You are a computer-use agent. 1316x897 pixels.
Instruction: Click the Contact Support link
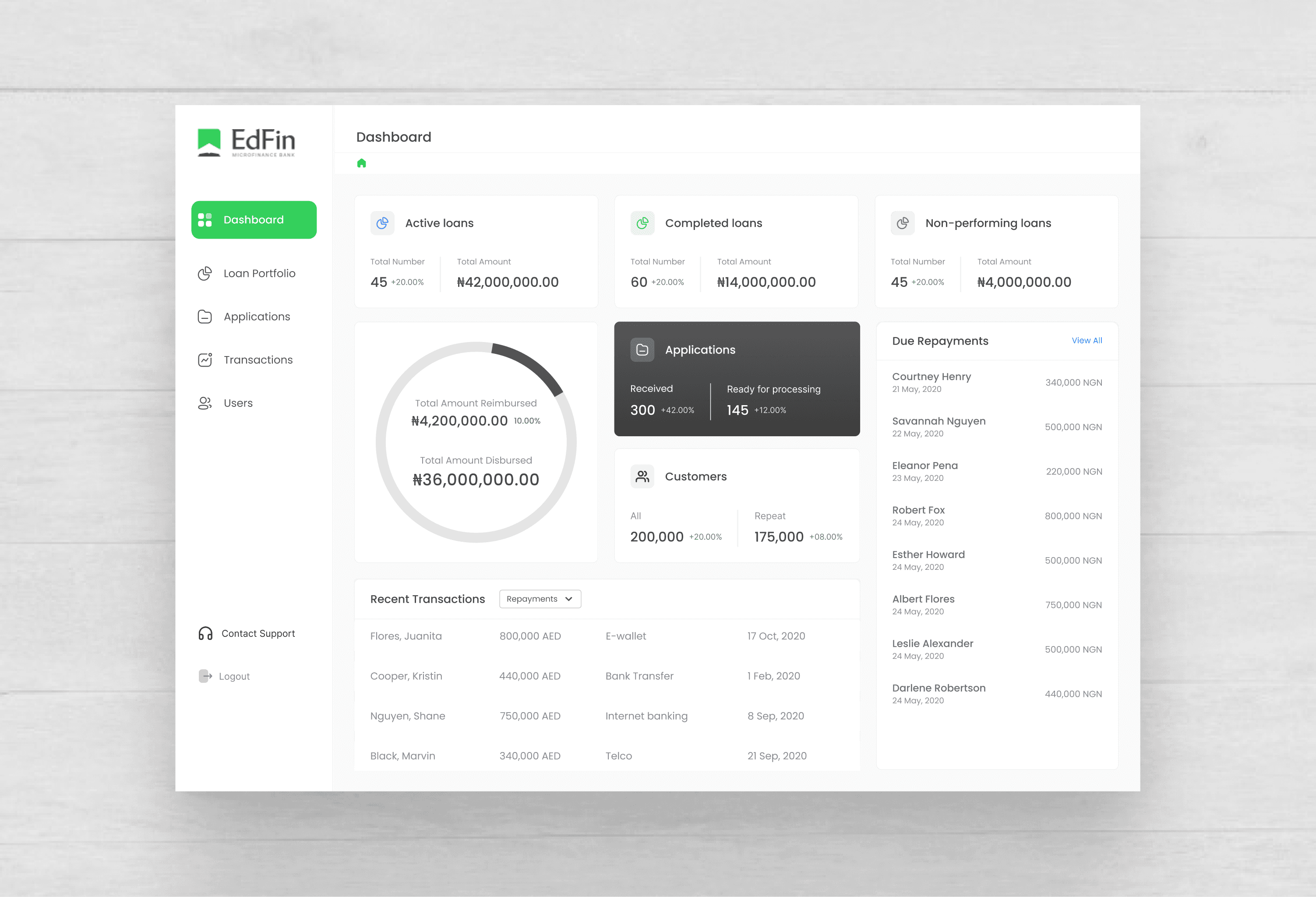(x=258, y=633)
